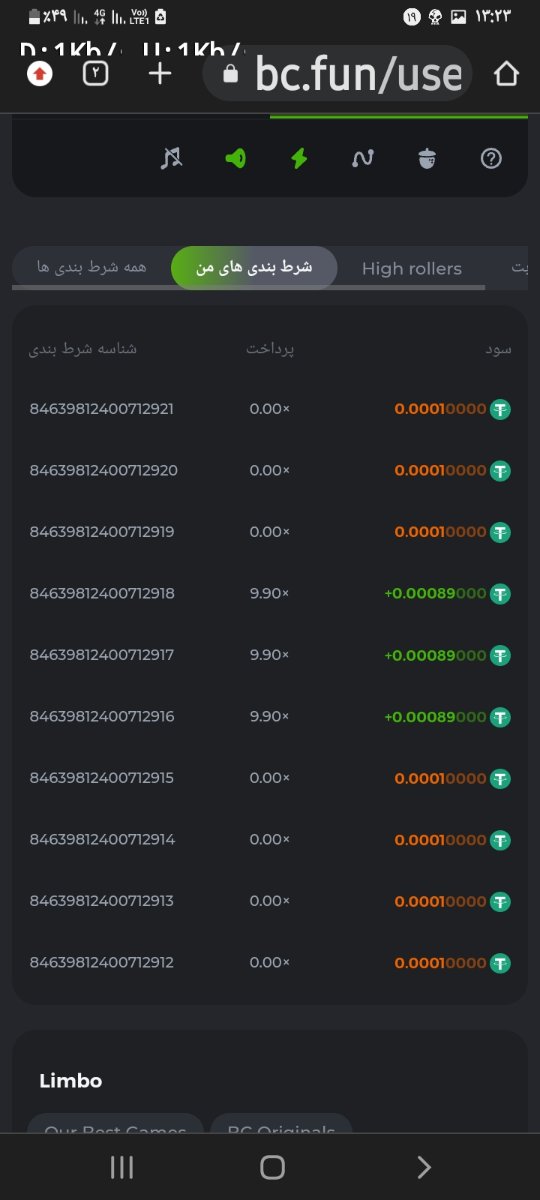Toggle the green lightning turbo icon

(299, 158)
